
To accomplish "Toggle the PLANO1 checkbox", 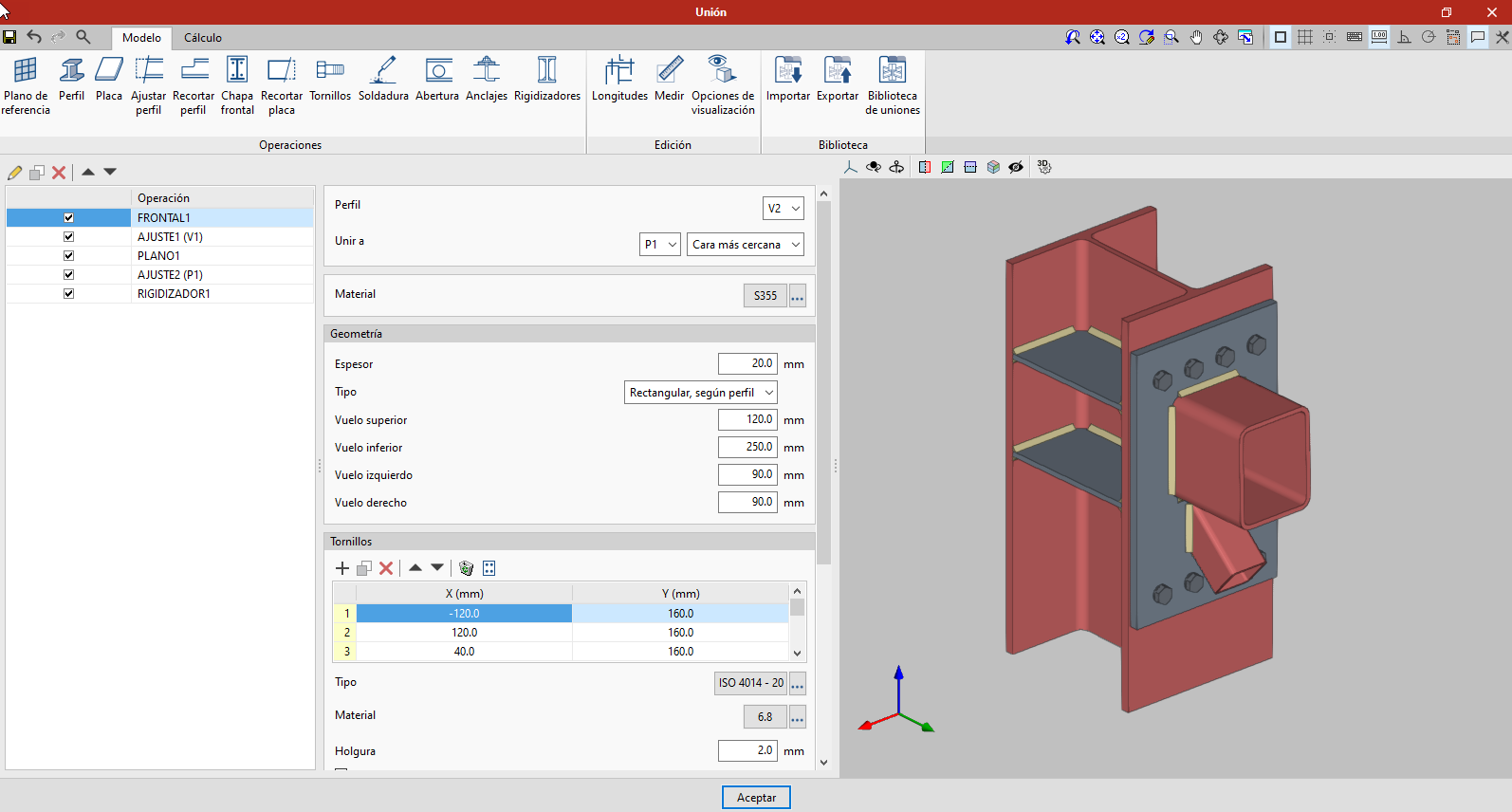I will (x=68, y=255).
